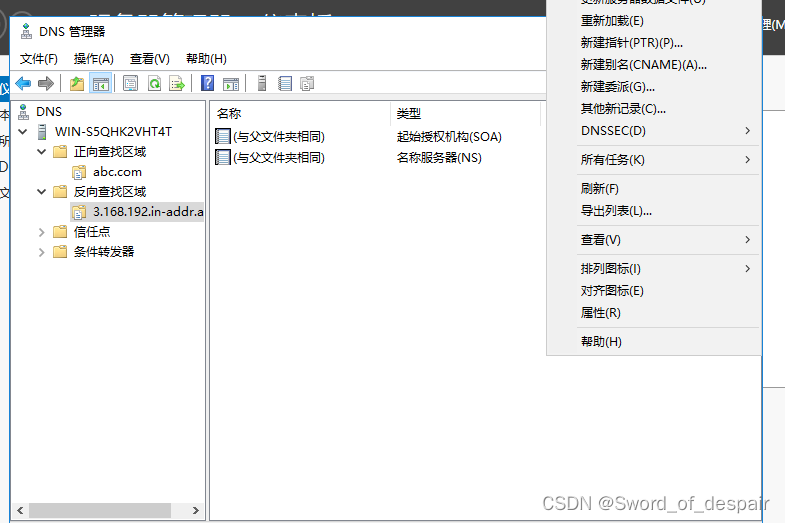Click the DNS root node icon
The image size is (785, 523).
pos(24,112)
